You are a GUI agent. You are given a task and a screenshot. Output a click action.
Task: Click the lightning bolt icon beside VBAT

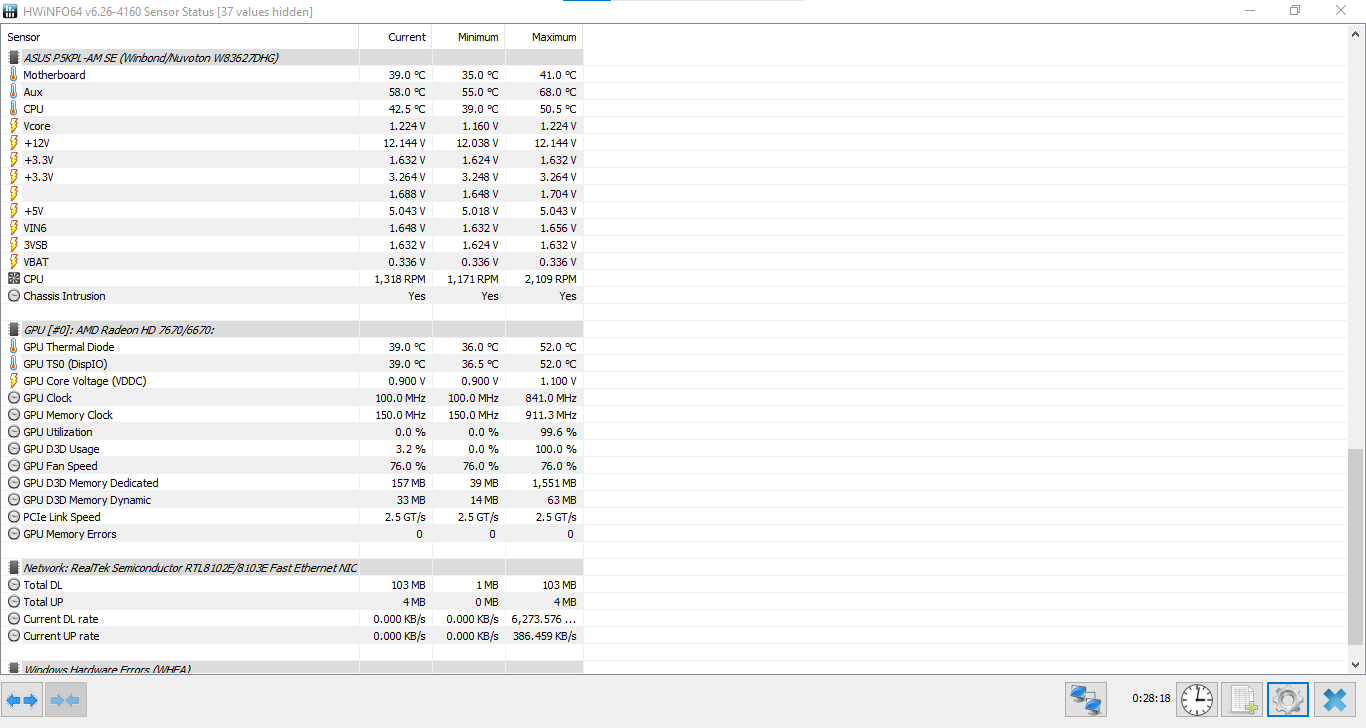click(14, 262)
